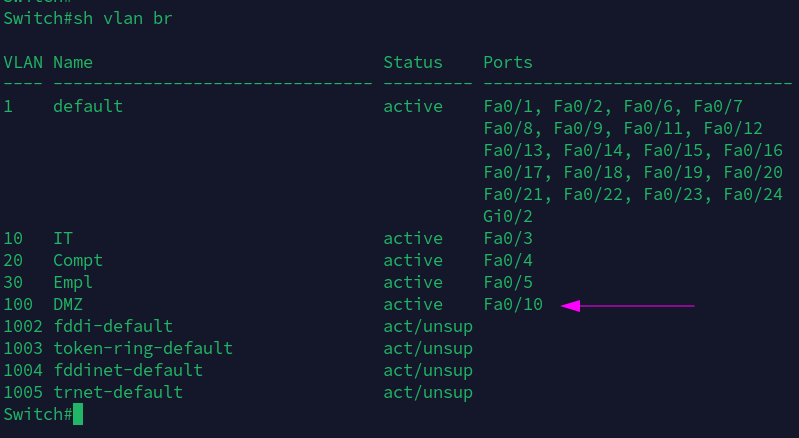This screenshot has width=799, height=438.
Task: Click the trnet-default VLAN name
Action: [118, 392]
